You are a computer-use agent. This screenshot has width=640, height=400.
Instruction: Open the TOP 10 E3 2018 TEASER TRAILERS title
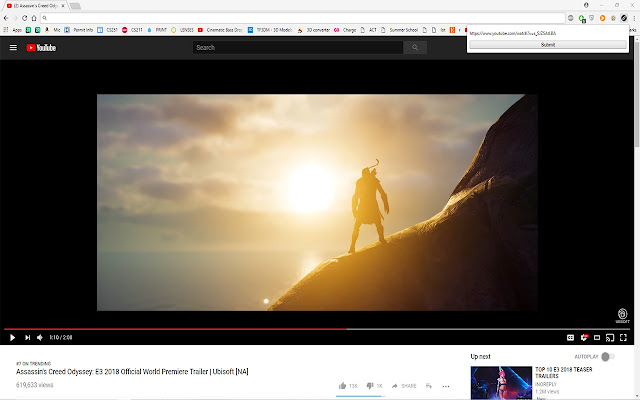point(564,372)
